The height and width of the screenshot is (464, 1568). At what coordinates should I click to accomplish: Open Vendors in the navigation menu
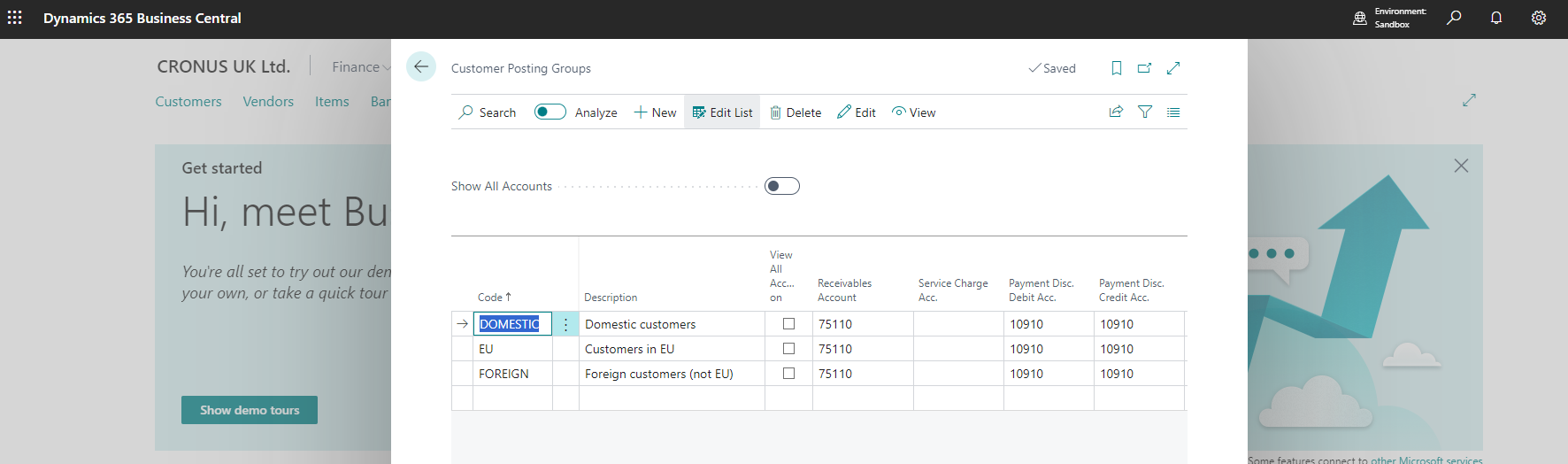tap(268, 102)
